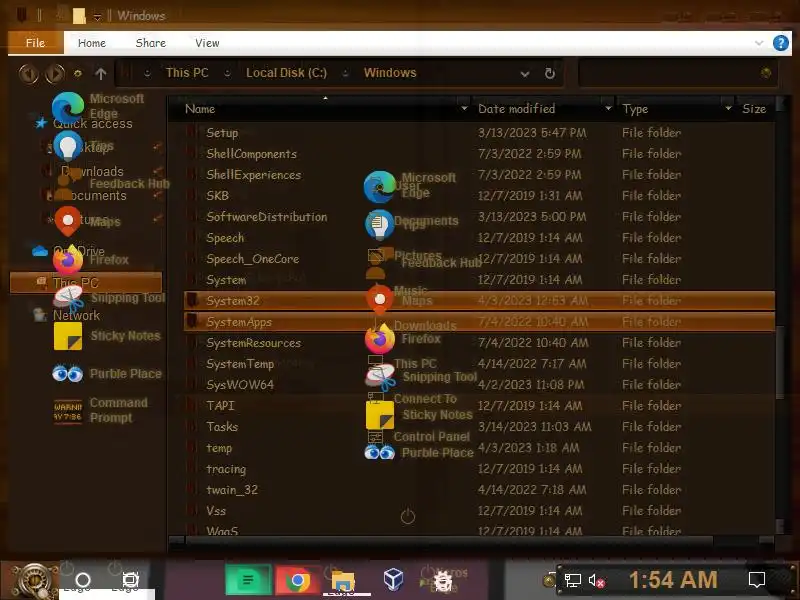
Task: Open Microsoft Edge in center overlay
Action: [380, 186]
